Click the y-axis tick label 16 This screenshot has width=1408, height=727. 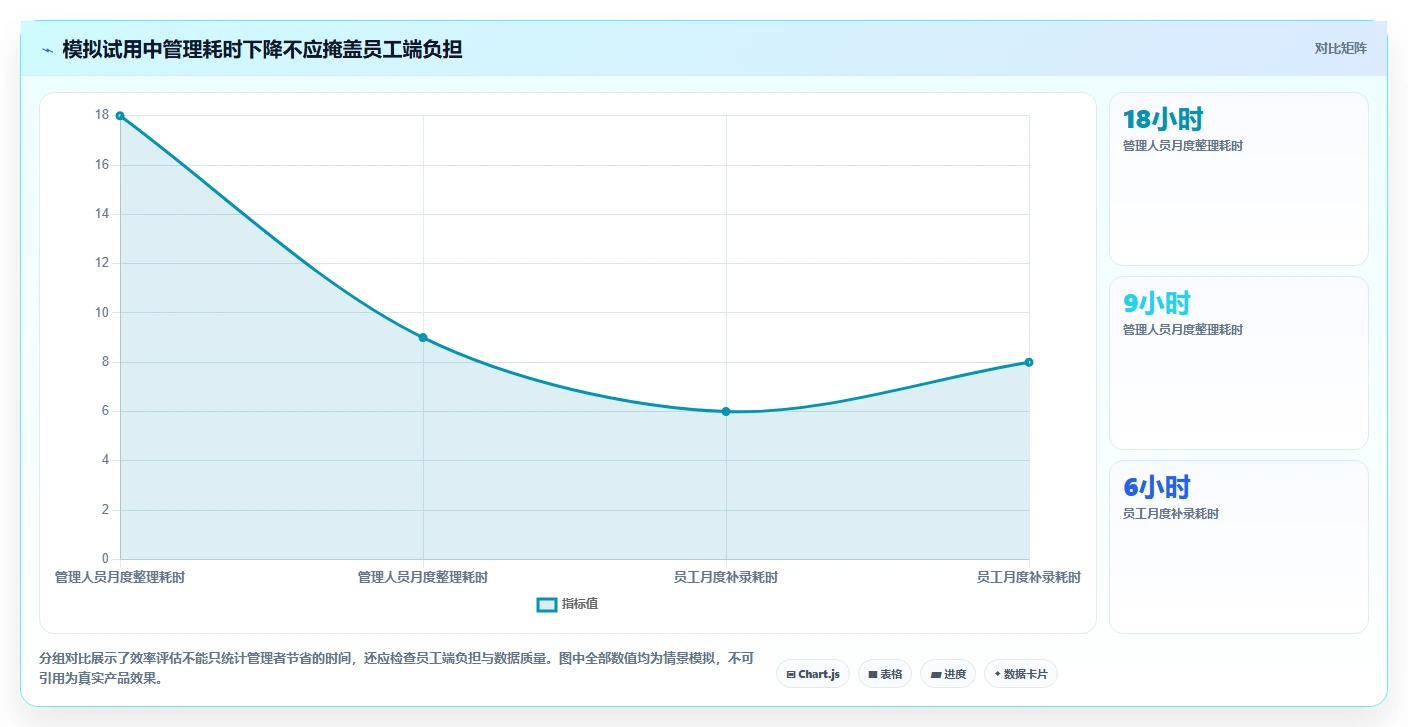[102, 165]
